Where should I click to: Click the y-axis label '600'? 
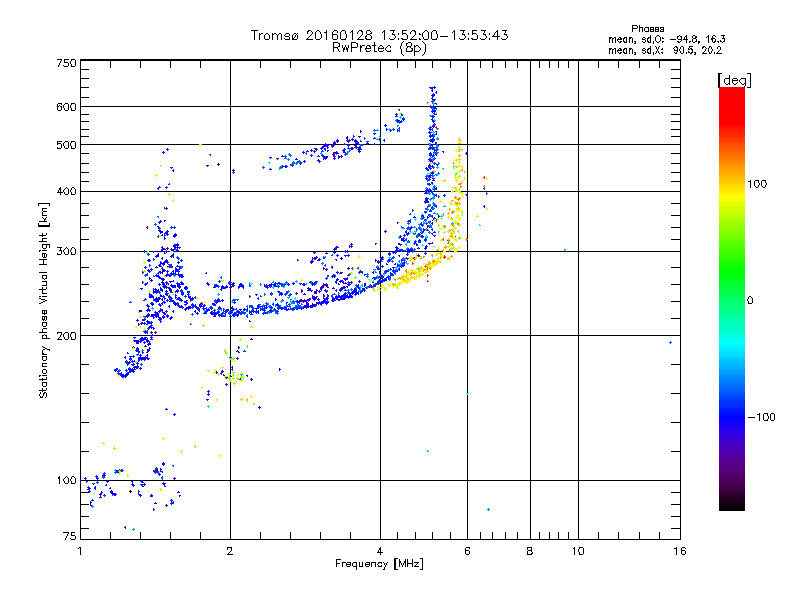pyautogui.click(x=66, y=107)
